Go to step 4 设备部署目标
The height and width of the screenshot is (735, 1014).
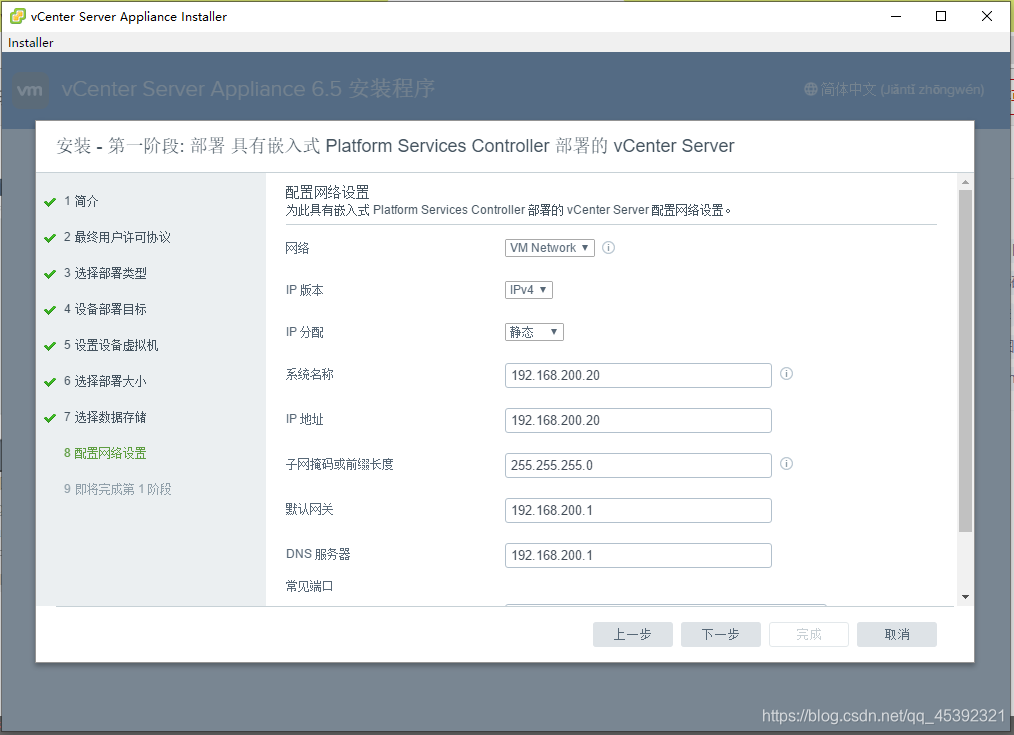[x=105, y=309]
